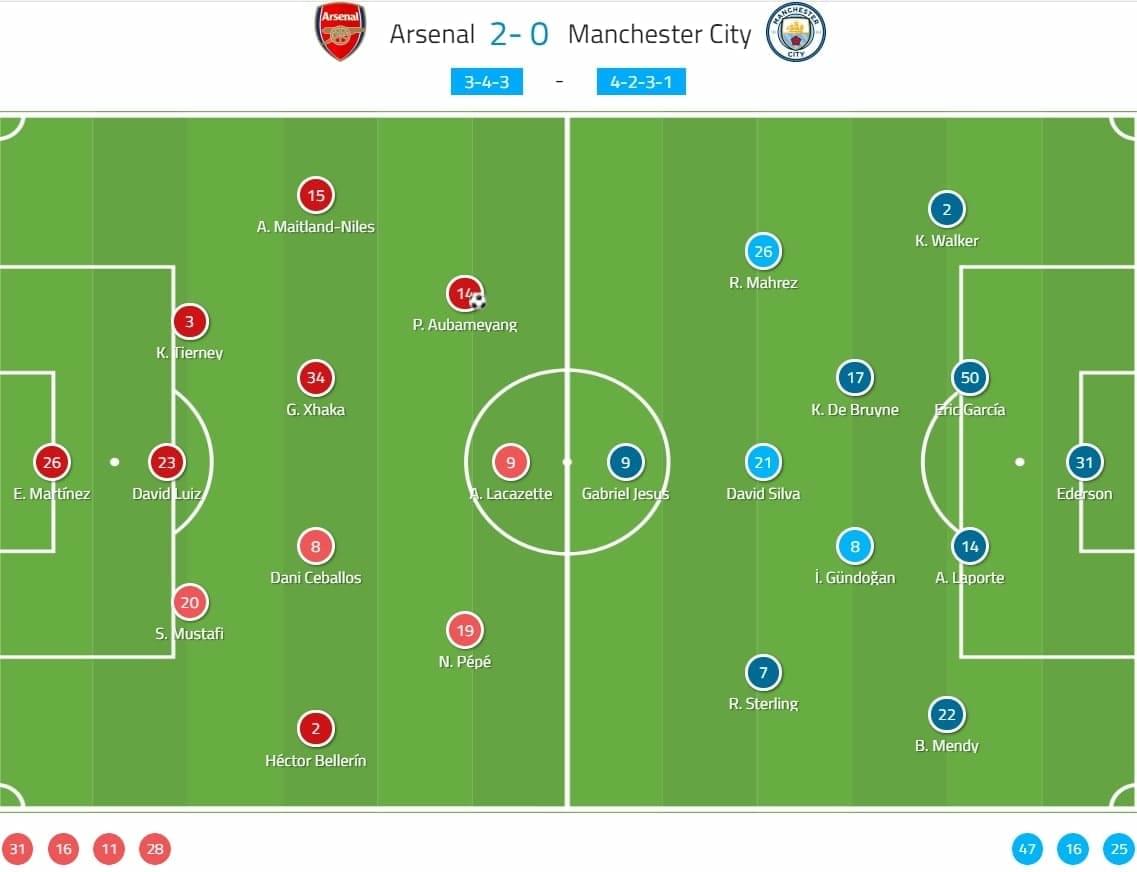The image size is (1137, 872).
Task: Select N. Pépé number 19 marker
Action: coord(465,630)
